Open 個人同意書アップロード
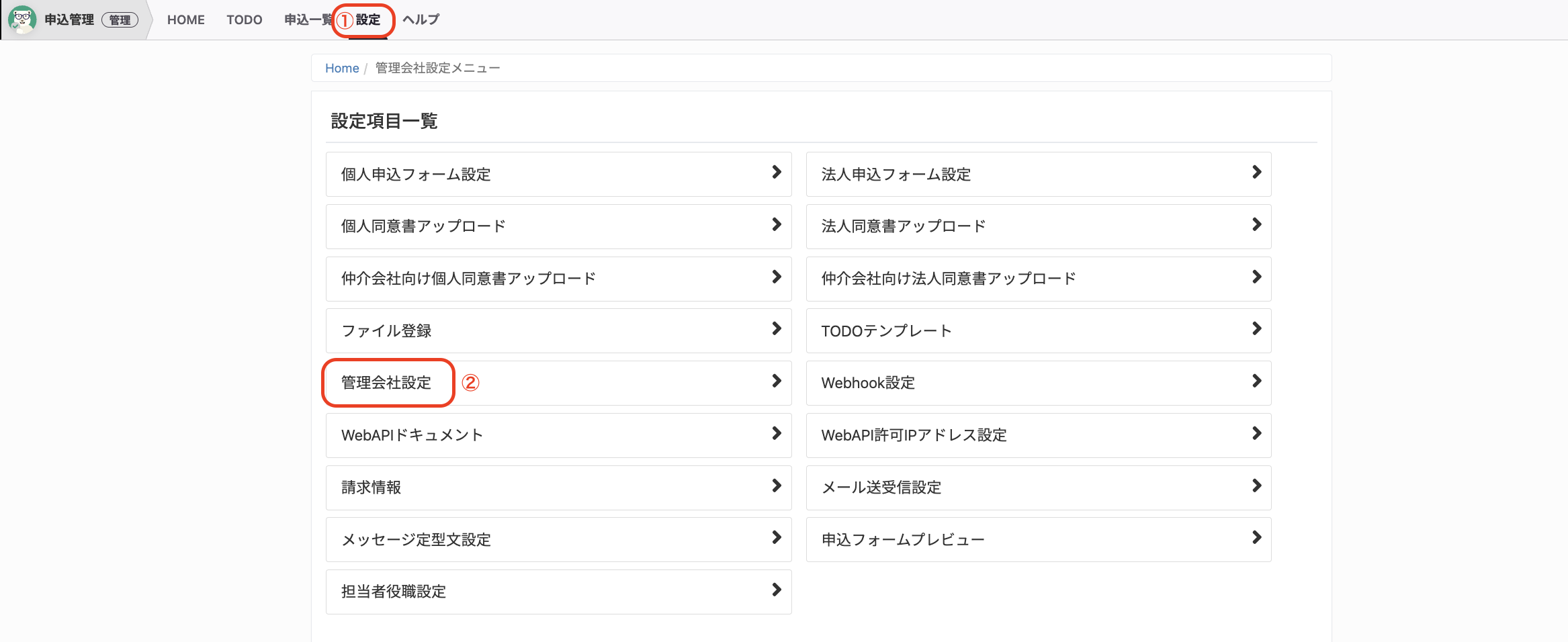This screenshot has height=642, width=1568. [558, 226]
